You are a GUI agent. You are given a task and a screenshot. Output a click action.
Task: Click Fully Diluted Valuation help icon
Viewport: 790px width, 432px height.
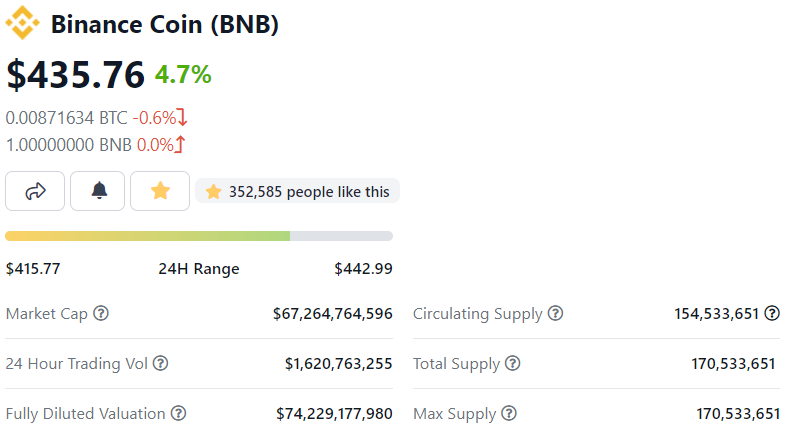(x=178, y=413)
